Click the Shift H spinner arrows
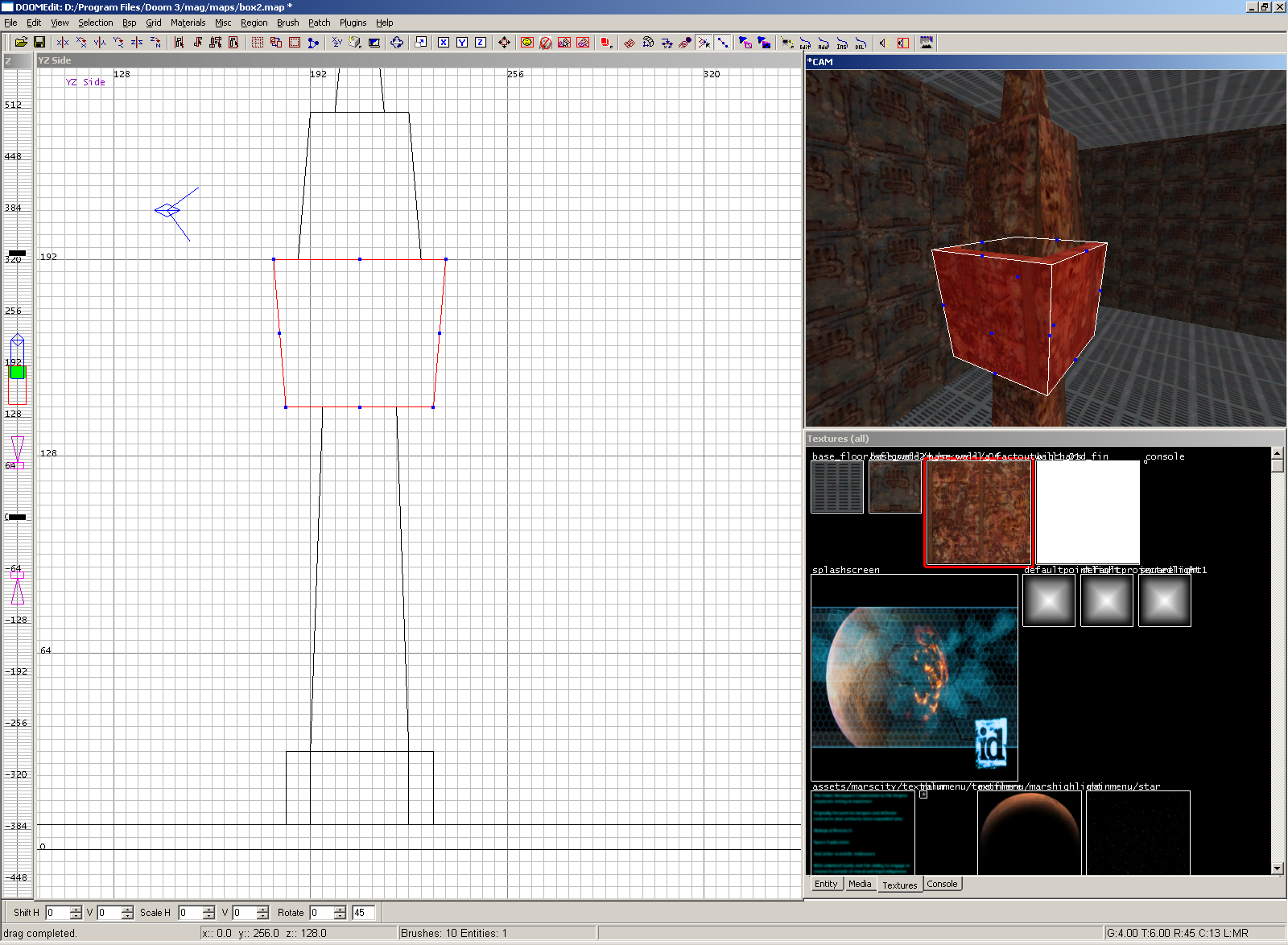Screen dimensions: 1288x945 coord(76,912)
